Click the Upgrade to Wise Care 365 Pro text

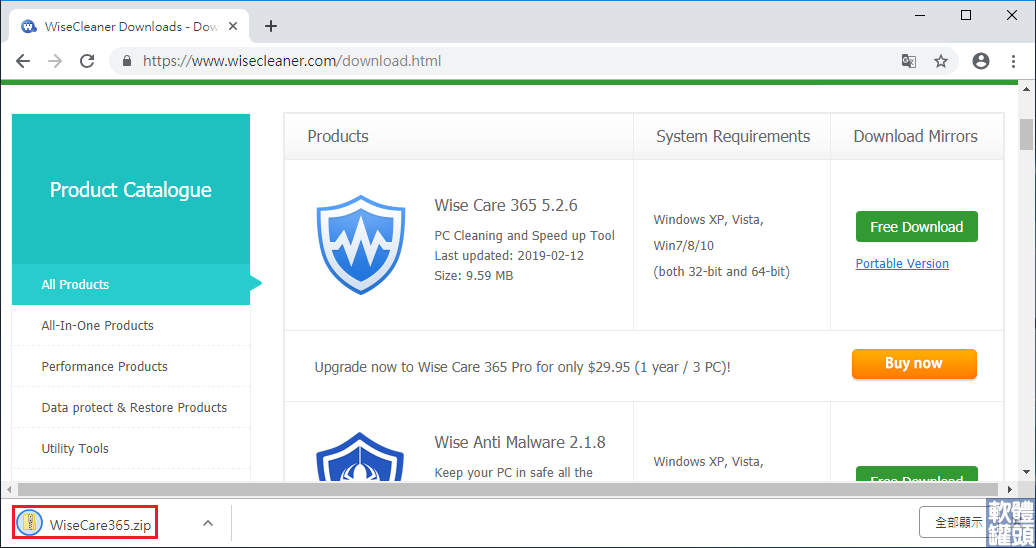tap(523, 367)
